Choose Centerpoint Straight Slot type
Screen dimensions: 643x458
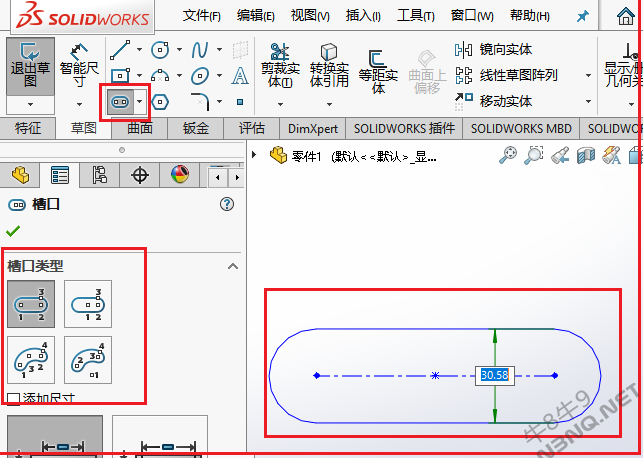(x=88, y=304)
